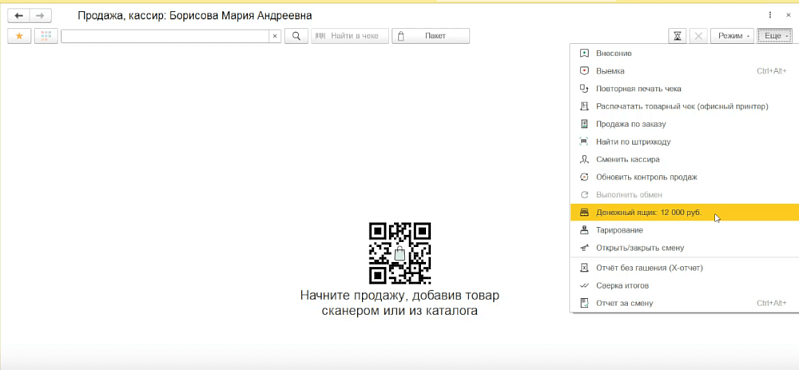This screenshot has height=370, width=799.
Task: Collapse the Еще dropdown menu
Action: point(776,36)
